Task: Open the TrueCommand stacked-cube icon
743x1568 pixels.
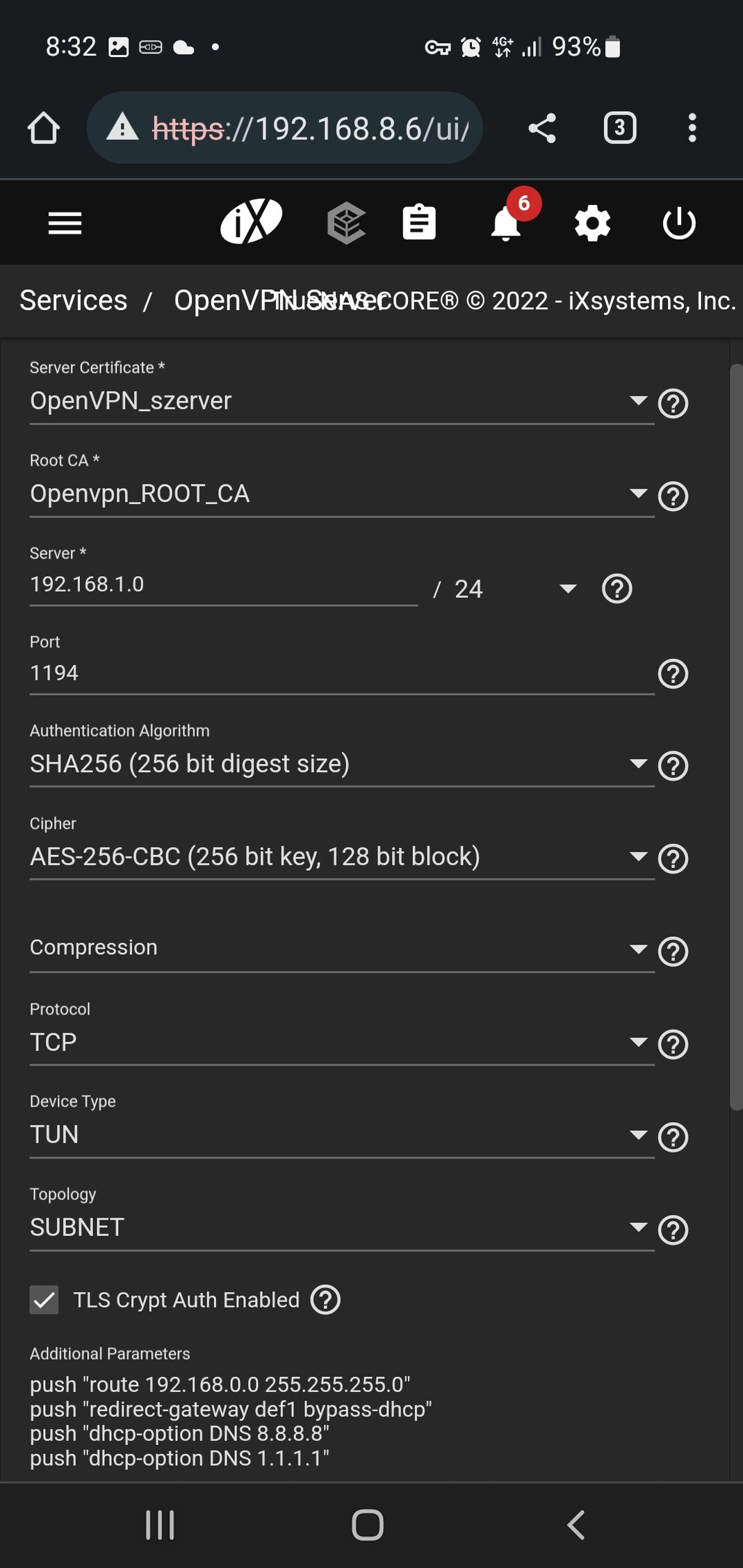Action: tap(346, 223)
